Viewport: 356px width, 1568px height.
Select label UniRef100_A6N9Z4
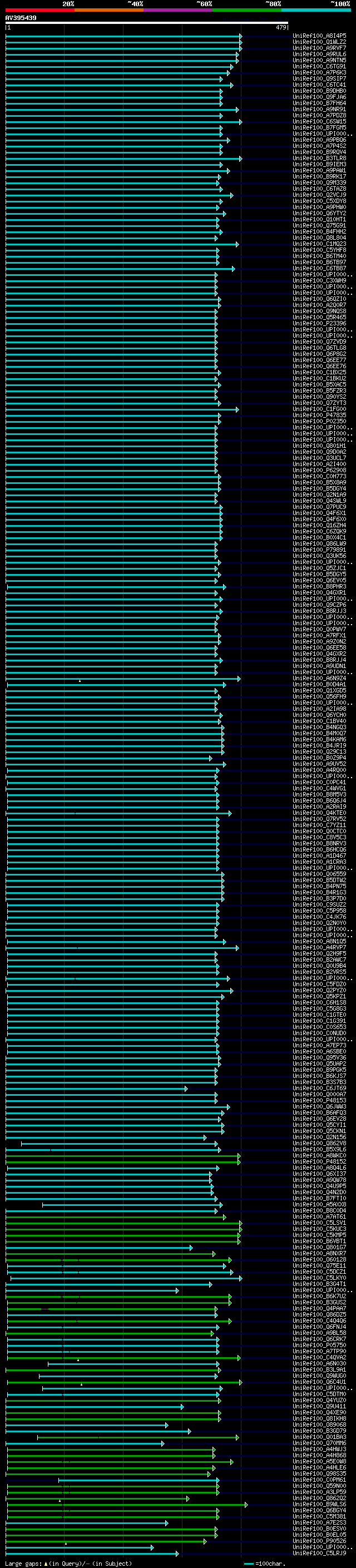319,678
